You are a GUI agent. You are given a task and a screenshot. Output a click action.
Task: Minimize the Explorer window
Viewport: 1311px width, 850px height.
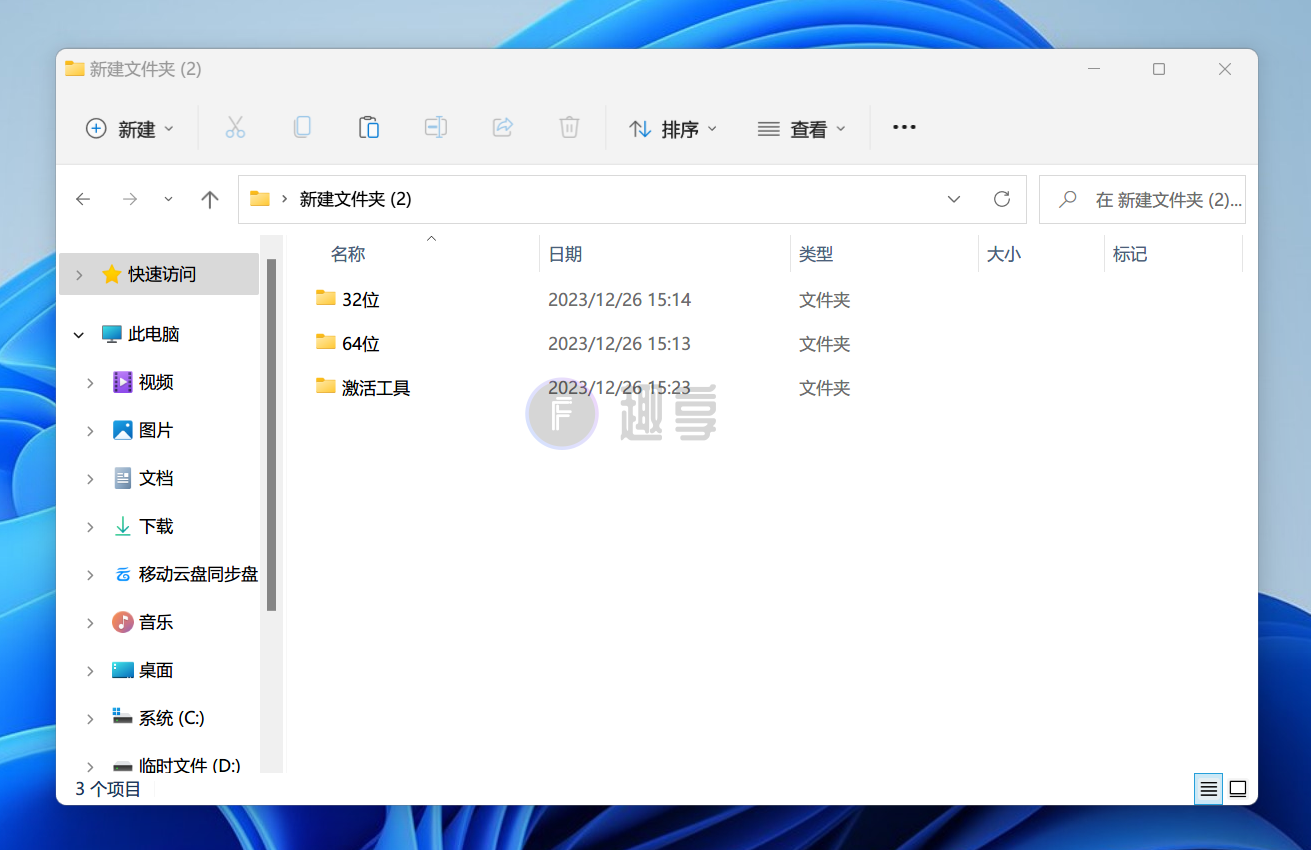click(x=1094, y=69)
